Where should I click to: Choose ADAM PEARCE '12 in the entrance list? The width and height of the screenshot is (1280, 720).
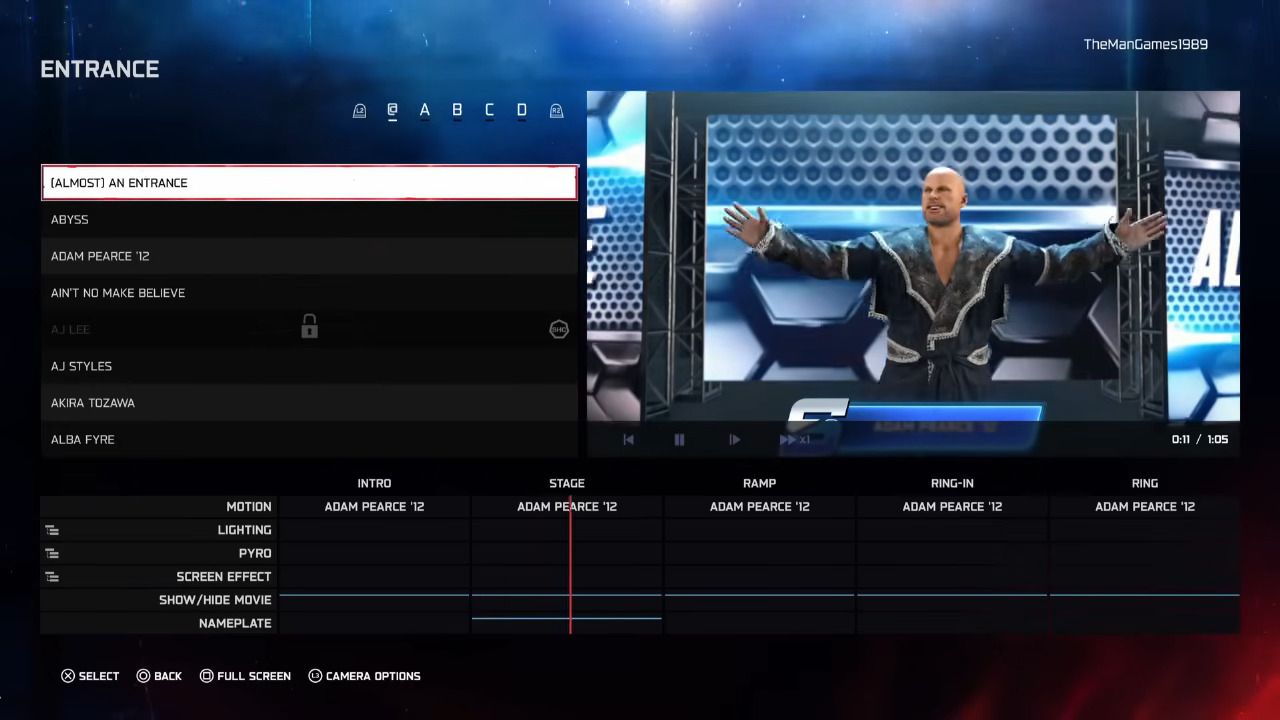[309, 256]
